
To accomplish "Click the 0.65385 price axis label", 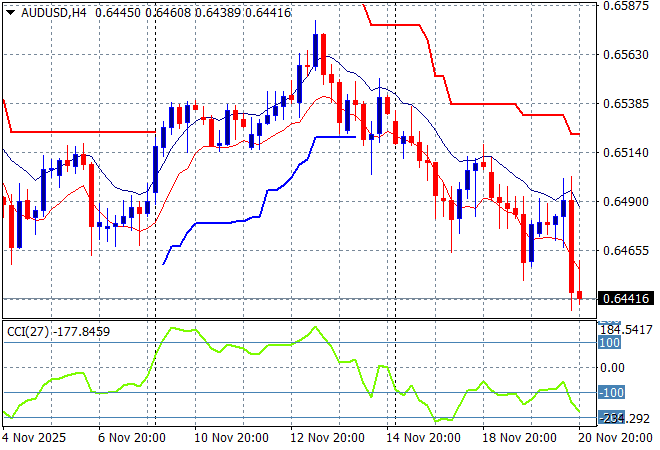I will pyautogui.click(x=626, y=103).
